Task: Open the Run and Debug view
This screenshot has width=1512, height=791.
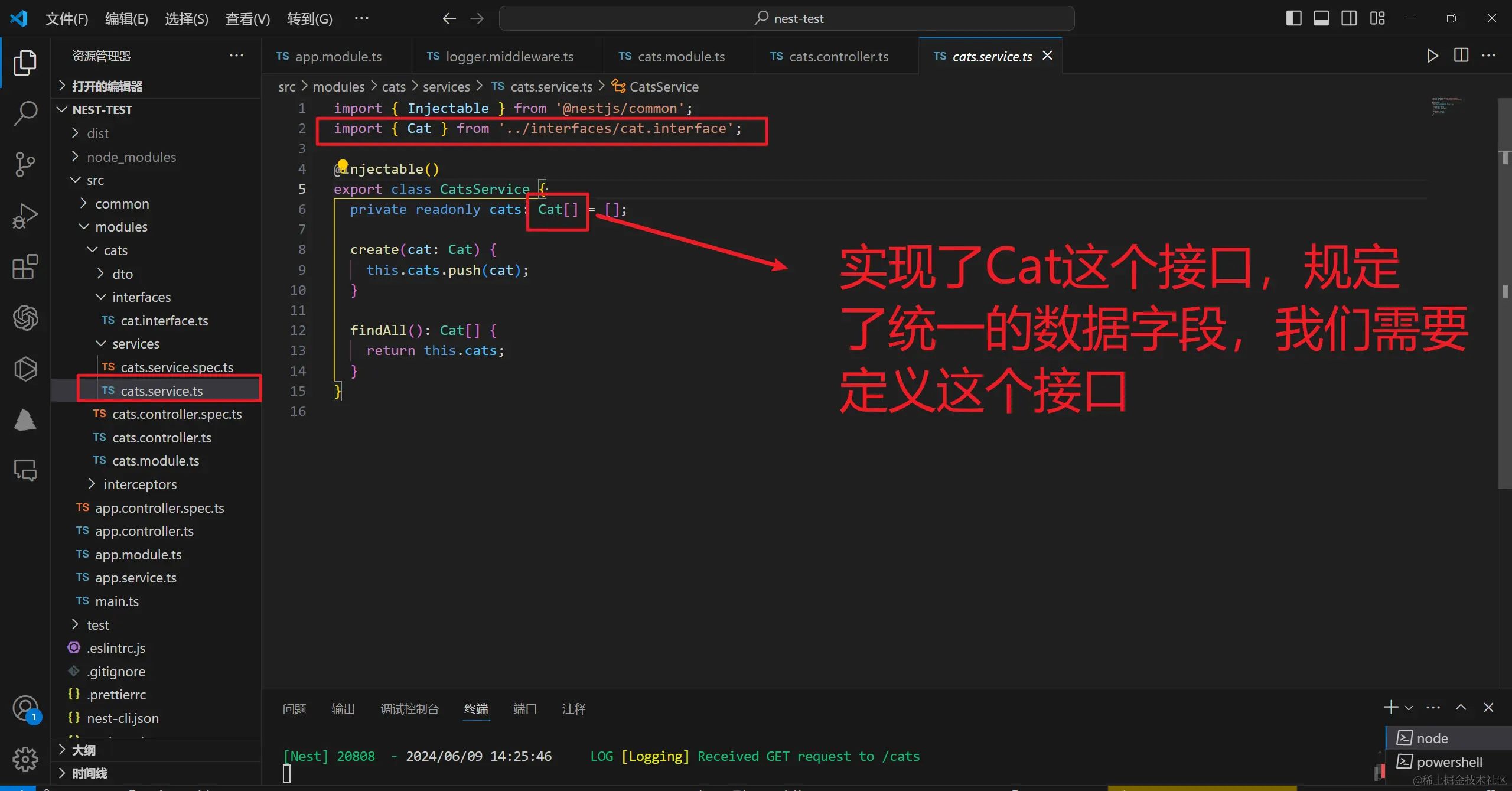Action: point(25,216)
